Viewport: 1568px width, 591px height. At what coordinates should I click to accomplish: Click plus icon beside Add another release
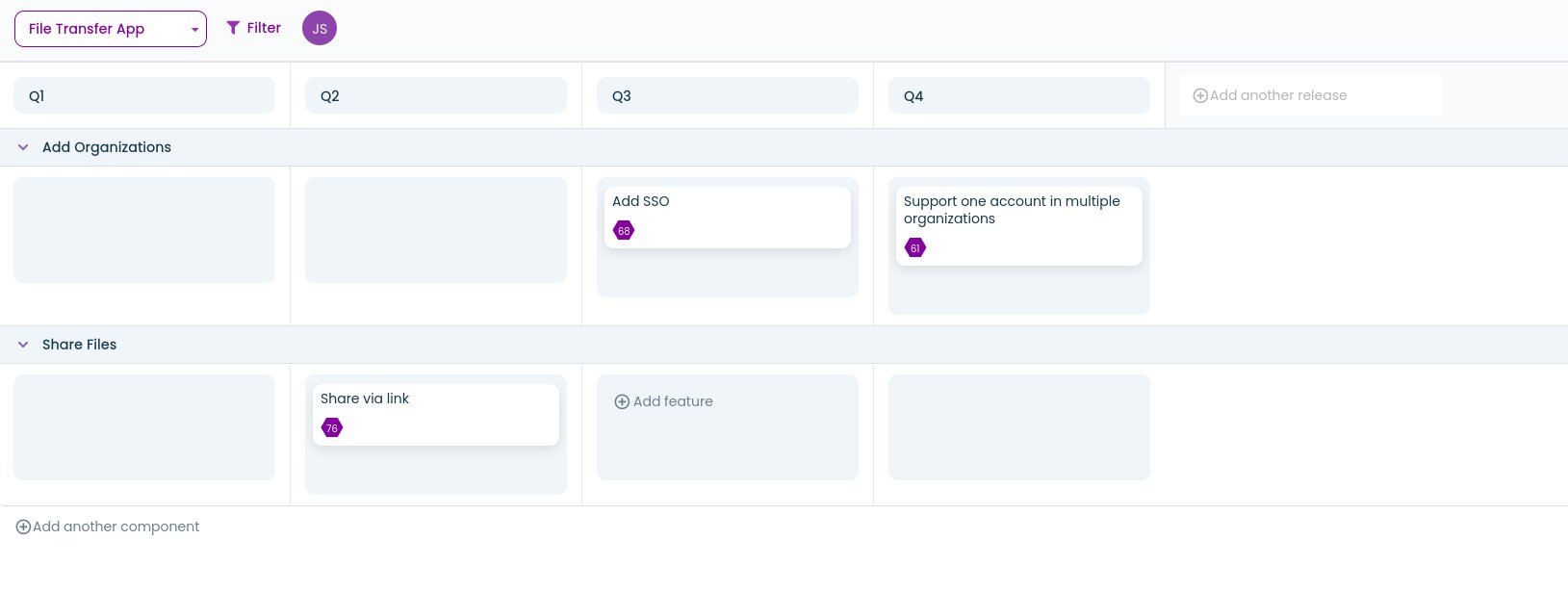coord(1200,95)
